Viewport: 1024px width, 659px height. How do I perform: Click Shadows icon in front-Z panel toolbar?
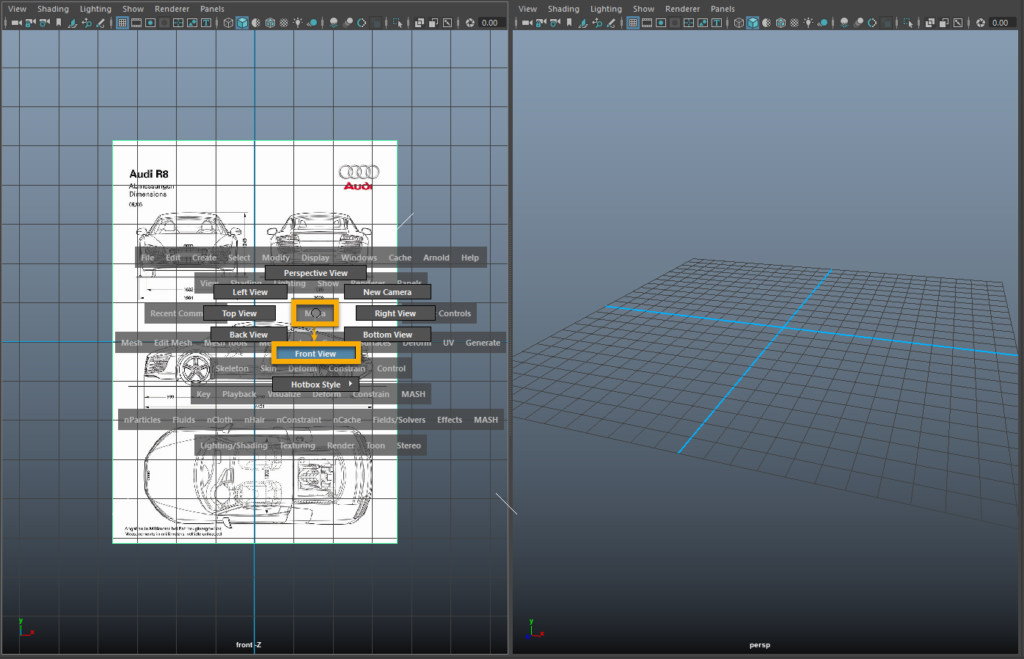pos(312,23)
